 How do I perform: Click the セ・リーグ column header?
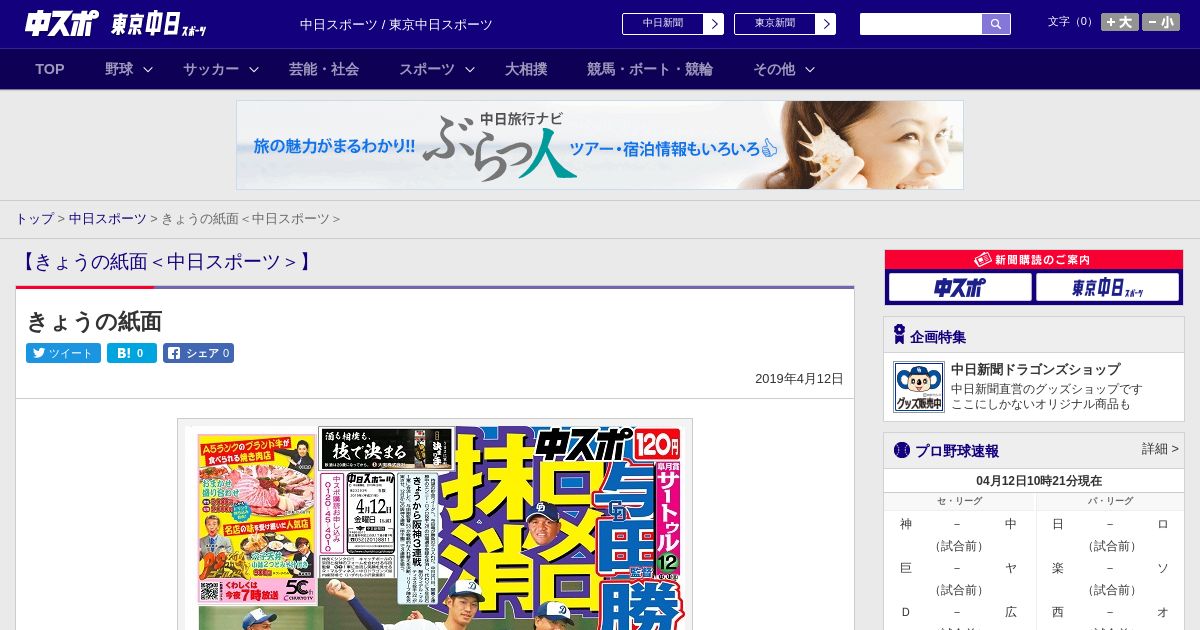[x=959, y=501]
